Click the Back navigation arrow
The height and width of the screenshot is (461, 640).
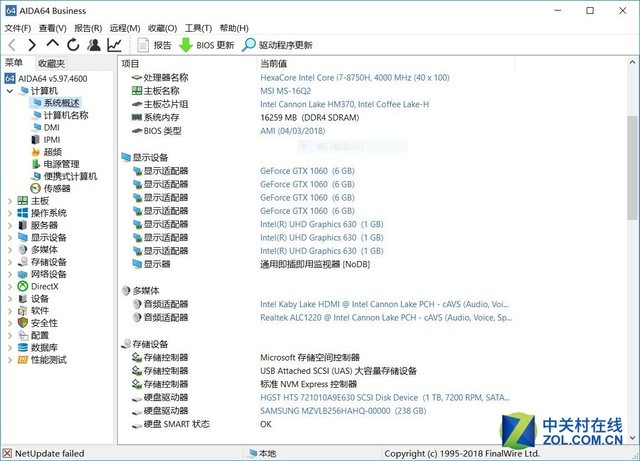tap(12, 45)
